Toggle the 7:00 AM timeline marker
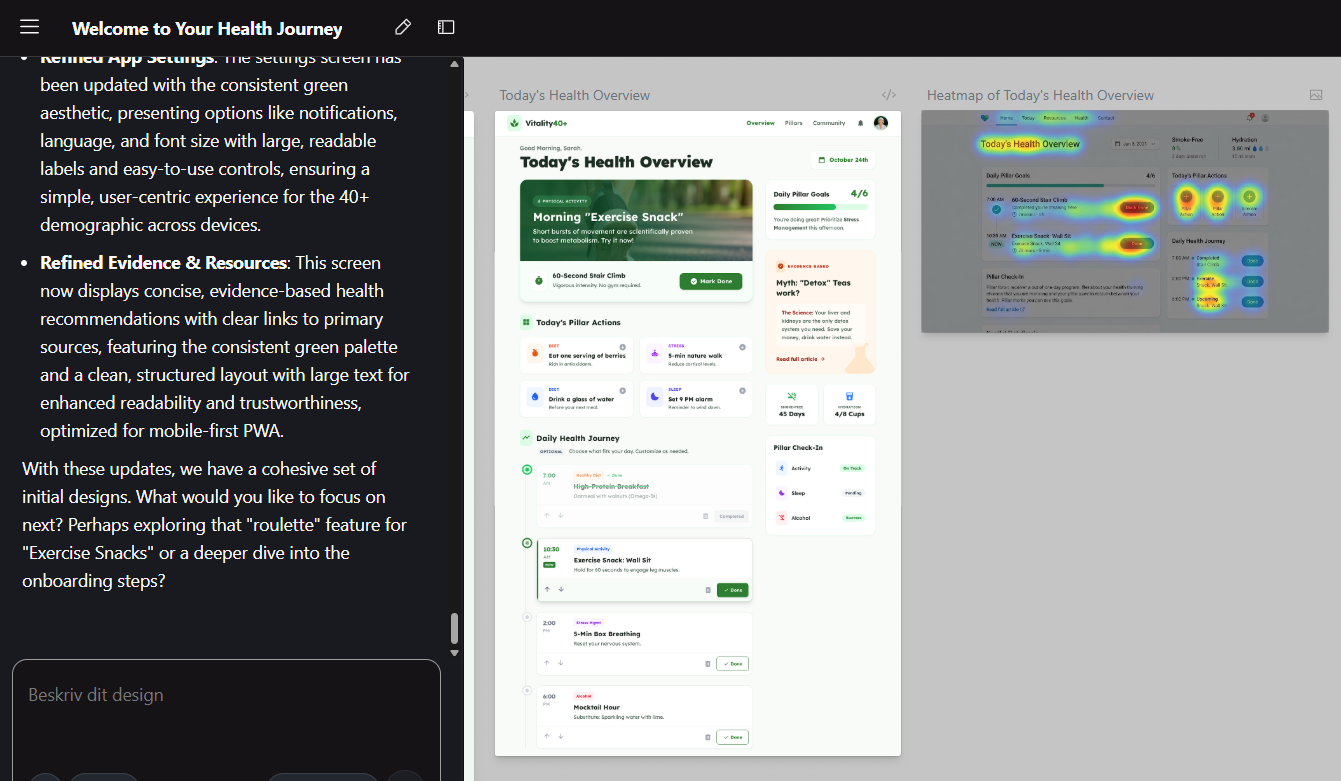The height and width of the screenshot is (781, 1341). [x=527, y=469]
